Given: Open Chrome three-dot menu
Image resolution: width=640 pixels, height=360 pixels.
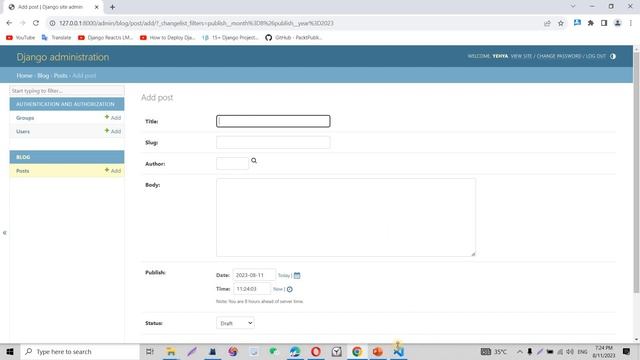Looking at the screenshot, I should click(631, 23).
